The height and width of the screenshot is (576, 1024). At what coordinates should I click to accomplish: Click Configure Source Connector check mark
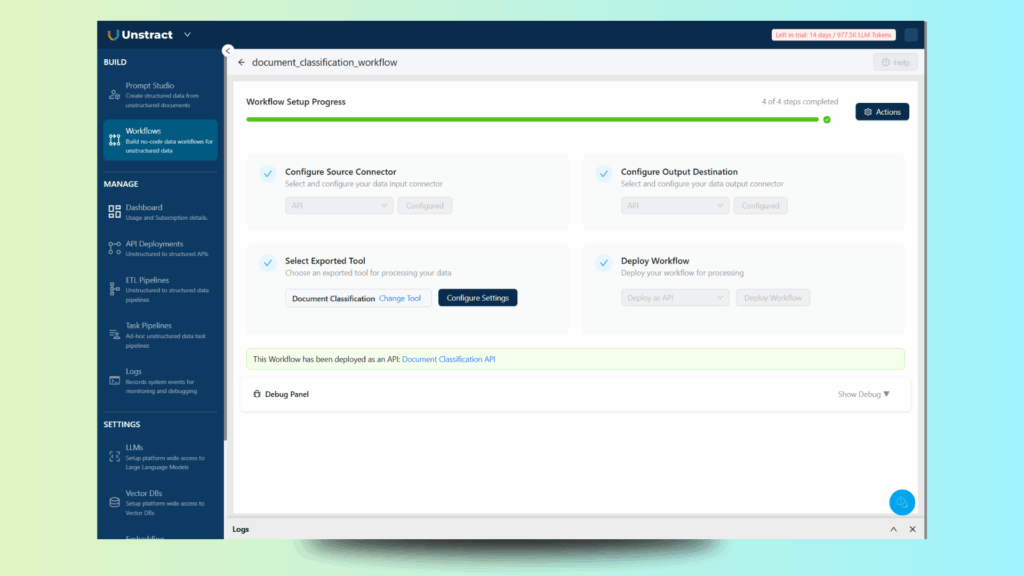(268, 174)
